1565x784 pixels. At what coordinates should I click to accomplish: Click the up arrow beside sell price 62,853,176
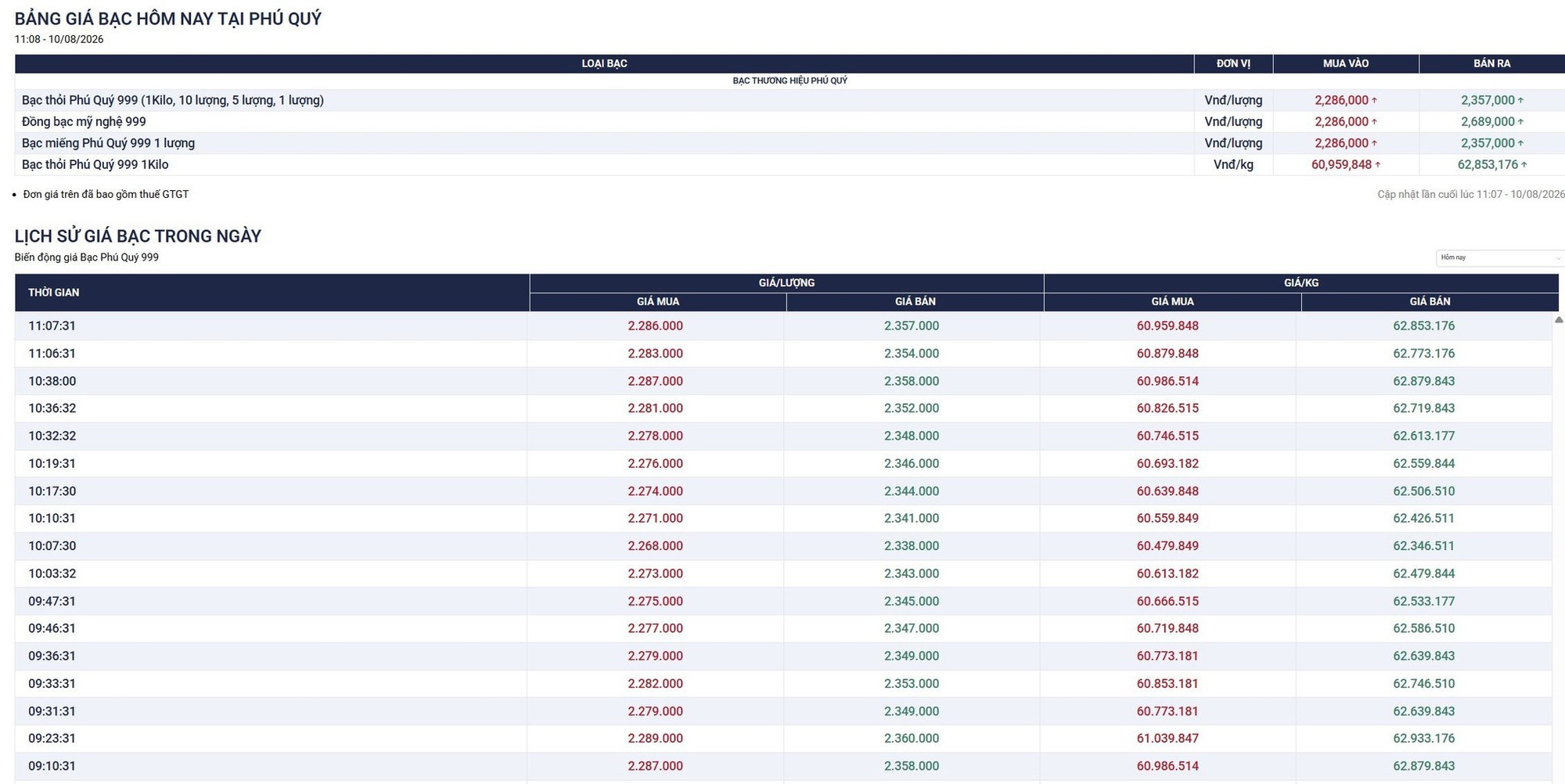(1524, 164)
